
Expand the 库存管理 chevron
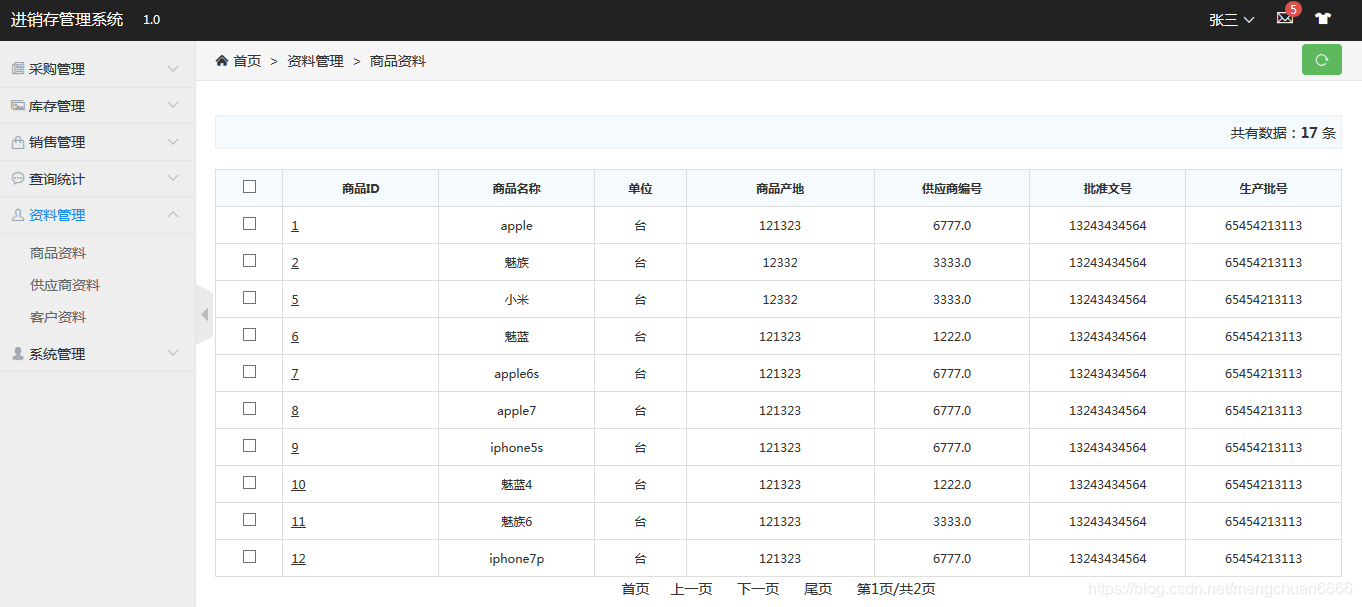pyautogui.click(x=173, y=105)
